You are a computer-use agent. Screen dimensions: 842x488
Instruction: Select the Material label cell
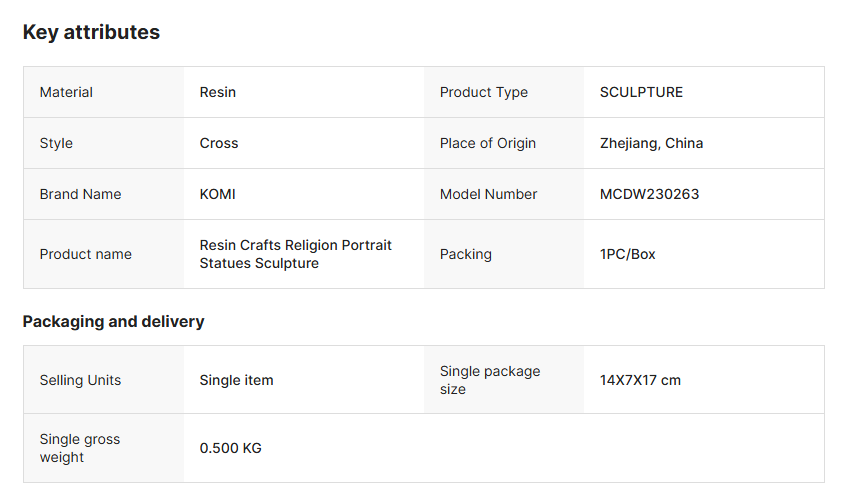[x=66, y=92]
